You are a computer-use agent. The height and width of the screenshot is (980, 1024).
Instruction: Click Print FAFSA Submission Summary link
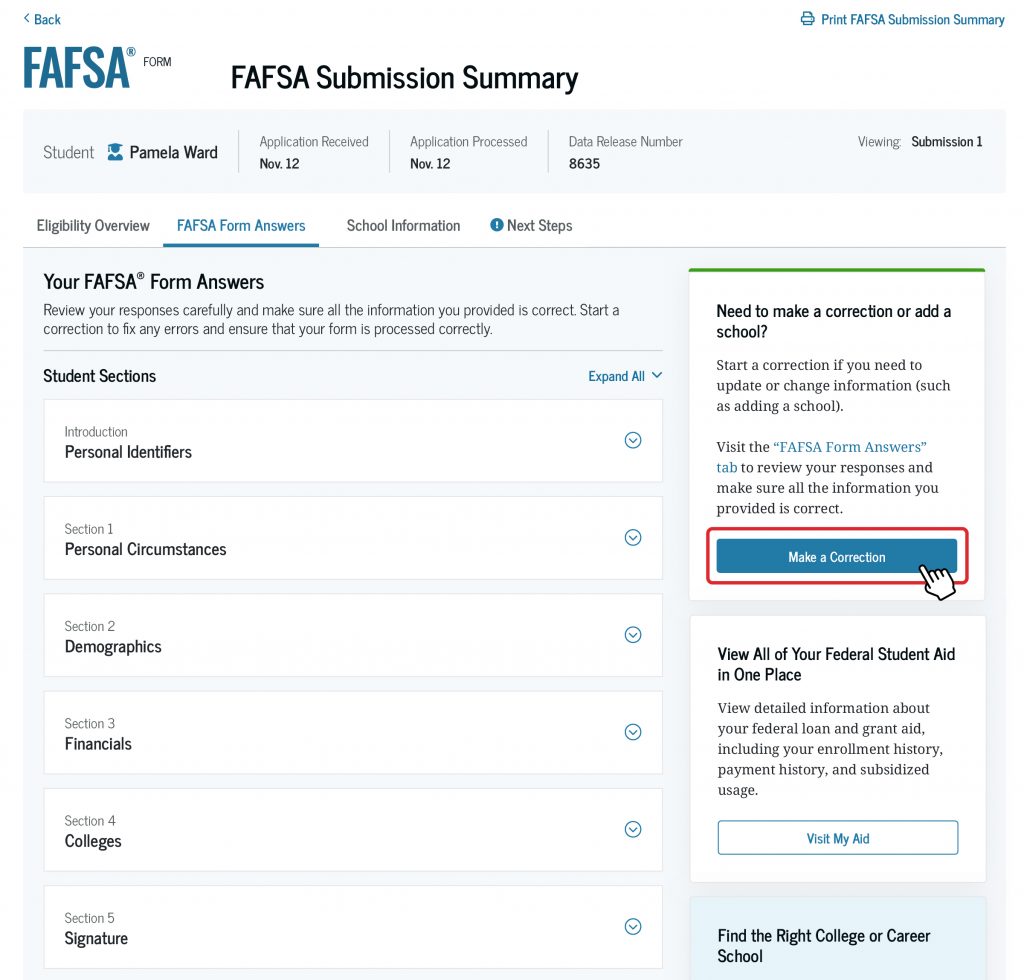coord(912,19)
